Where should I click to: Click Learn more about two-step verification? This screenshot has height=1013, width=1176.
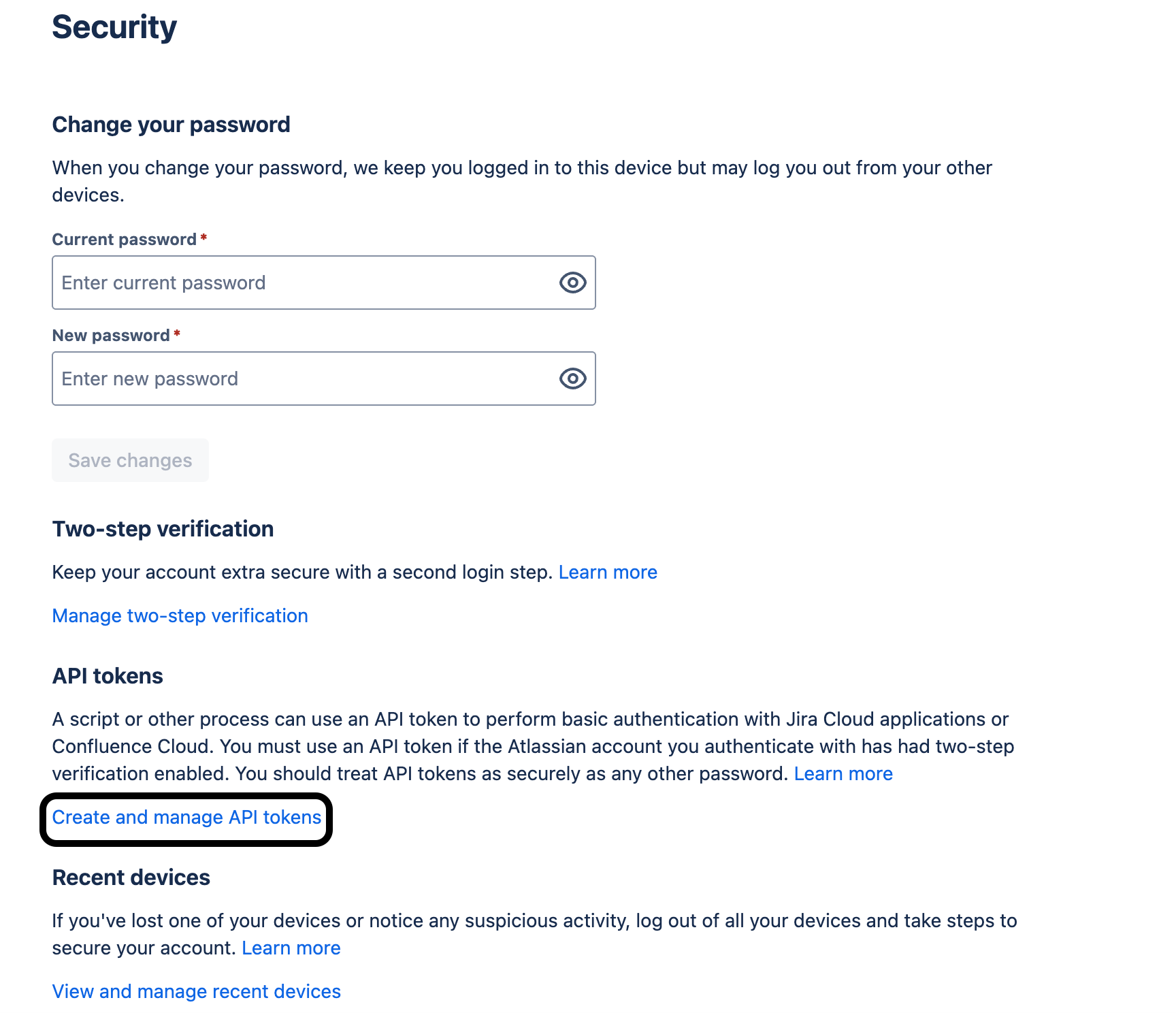[608, 572]
